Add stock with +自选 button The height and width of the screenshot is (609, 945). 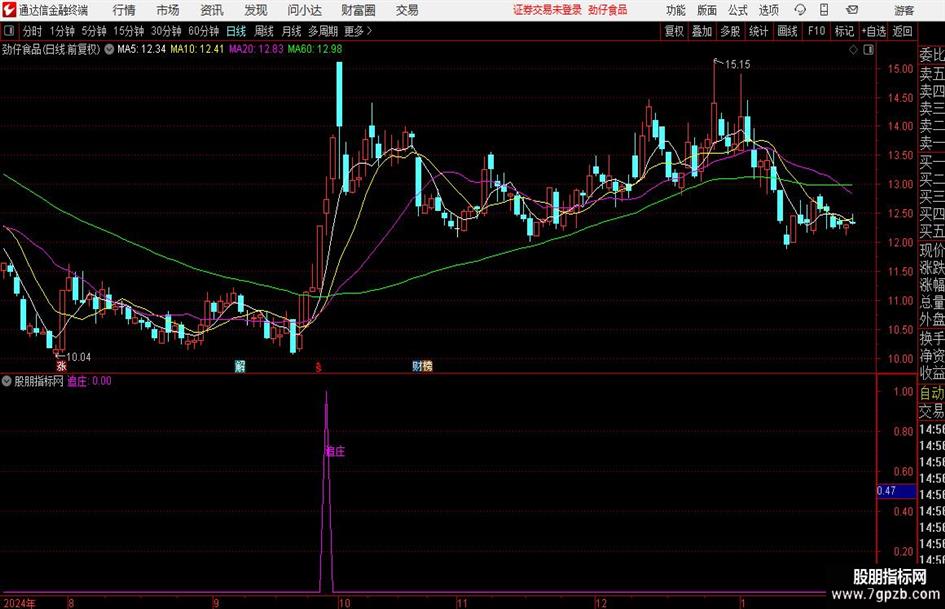(874, 31)
